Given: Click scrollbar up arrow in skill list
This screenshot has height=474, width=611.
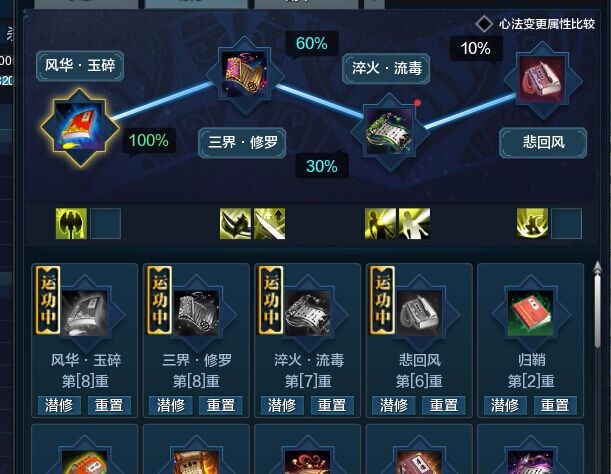Looking at the screenshot, I should (x=597, y=267).
